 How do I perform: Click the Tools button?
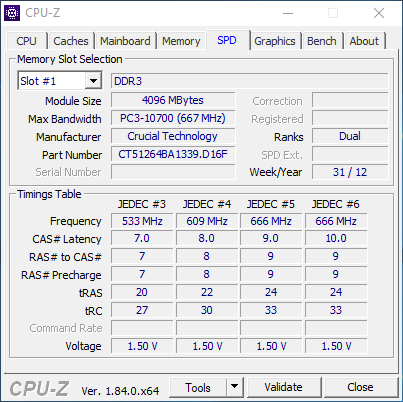click(198, 388)
